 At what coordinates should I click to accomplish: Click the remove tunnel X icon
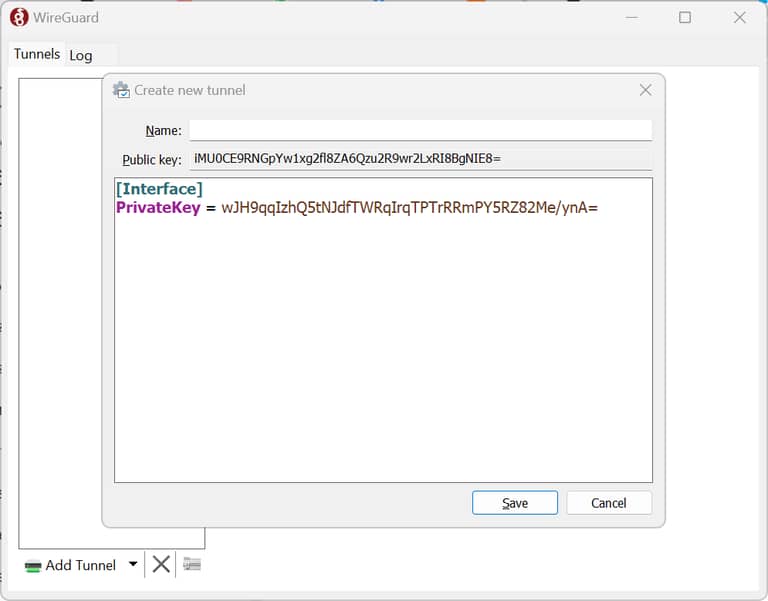point(161,564)
